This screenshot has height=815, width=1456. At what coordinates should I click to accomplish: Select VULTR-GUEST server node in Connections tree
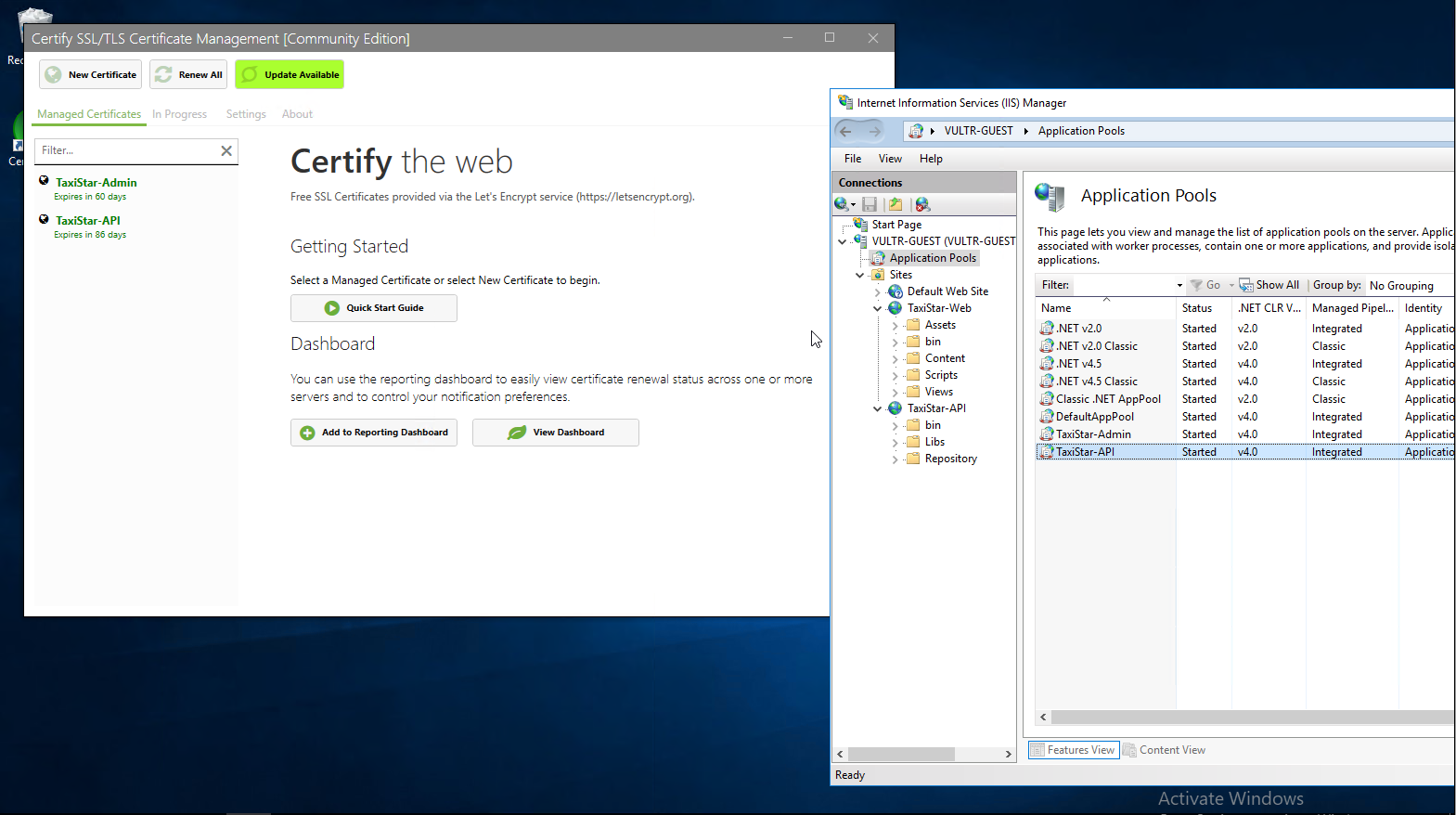pos(944,241)
